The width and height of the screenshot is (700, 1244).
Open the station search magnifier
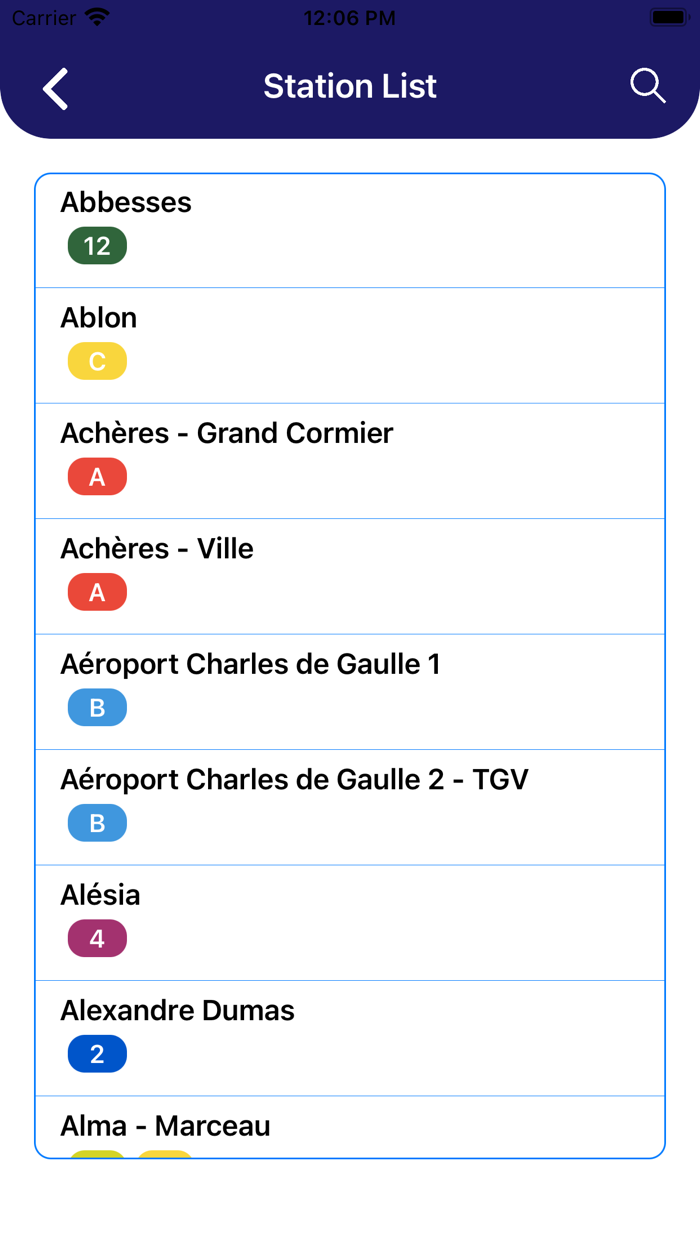click(647, 87)
